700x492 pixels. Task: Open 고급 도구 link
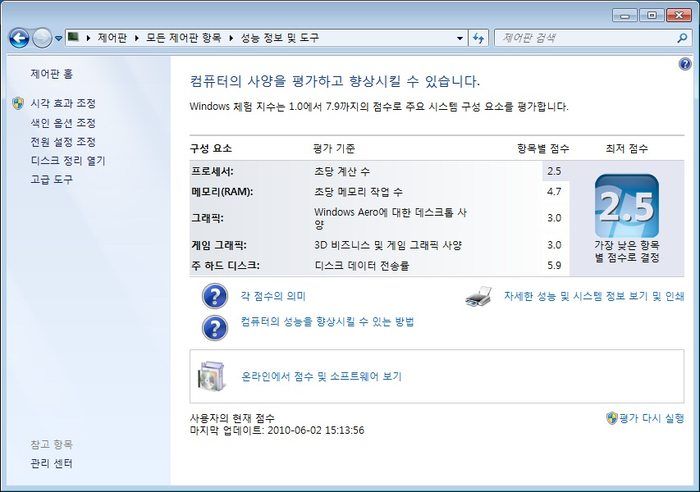click(51, 179)
